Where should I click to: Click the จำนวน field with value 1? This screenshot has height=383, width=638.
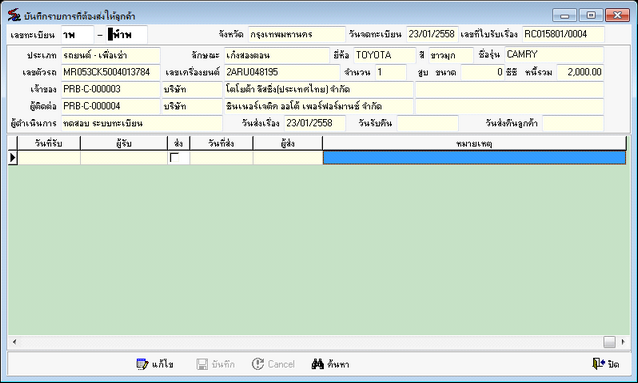(391, 72)
